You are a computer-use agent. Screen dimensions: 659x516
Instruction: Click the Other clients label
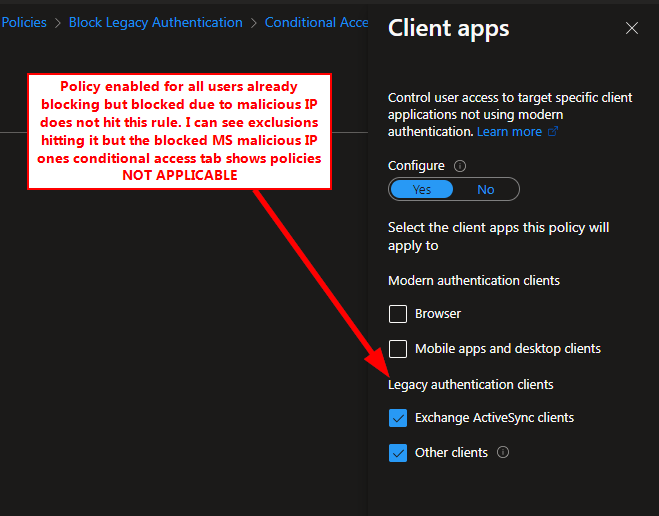(x=451, y=453)
